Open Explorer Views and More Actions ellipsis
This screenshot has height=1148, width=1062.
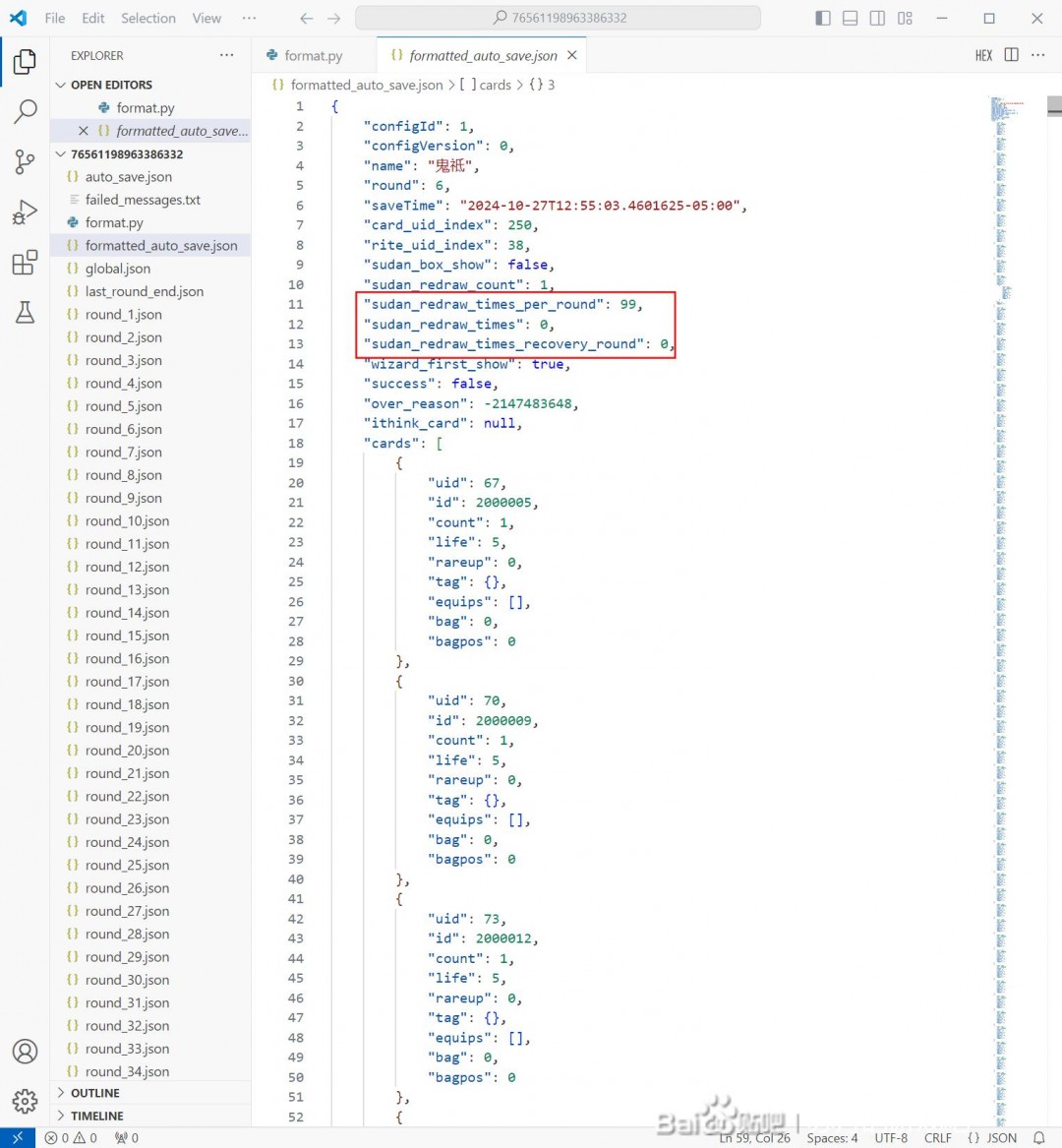coord(227,55)
